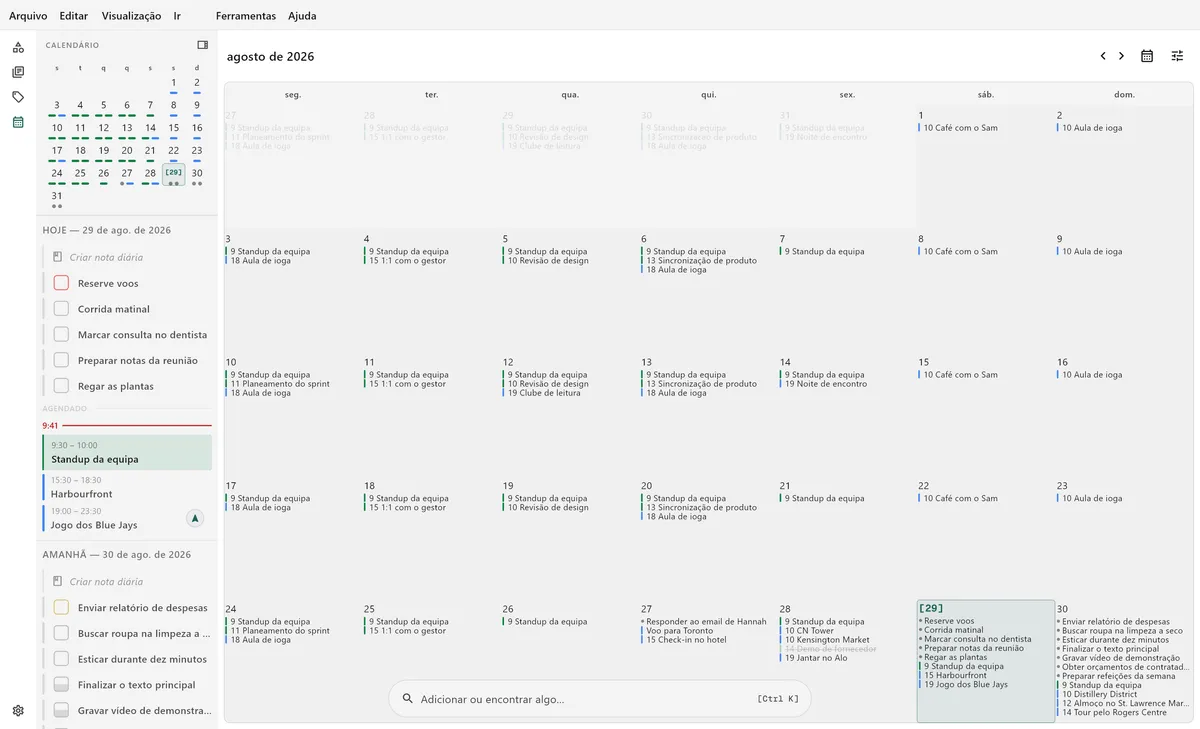
Task: Open the Visualização menu
Action: click(131, 16)
